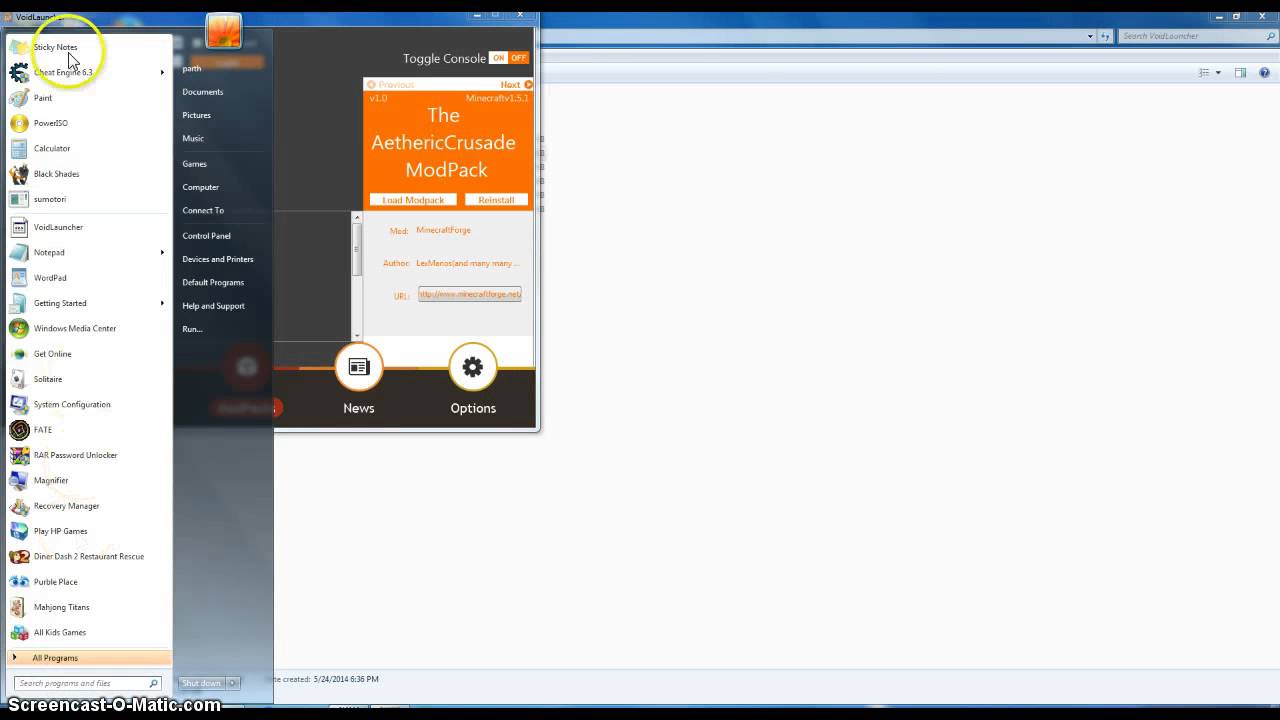Screen dimensions: 1280x720
Task: Expand Notepad recent files arrow
Action: coord(162,252)
